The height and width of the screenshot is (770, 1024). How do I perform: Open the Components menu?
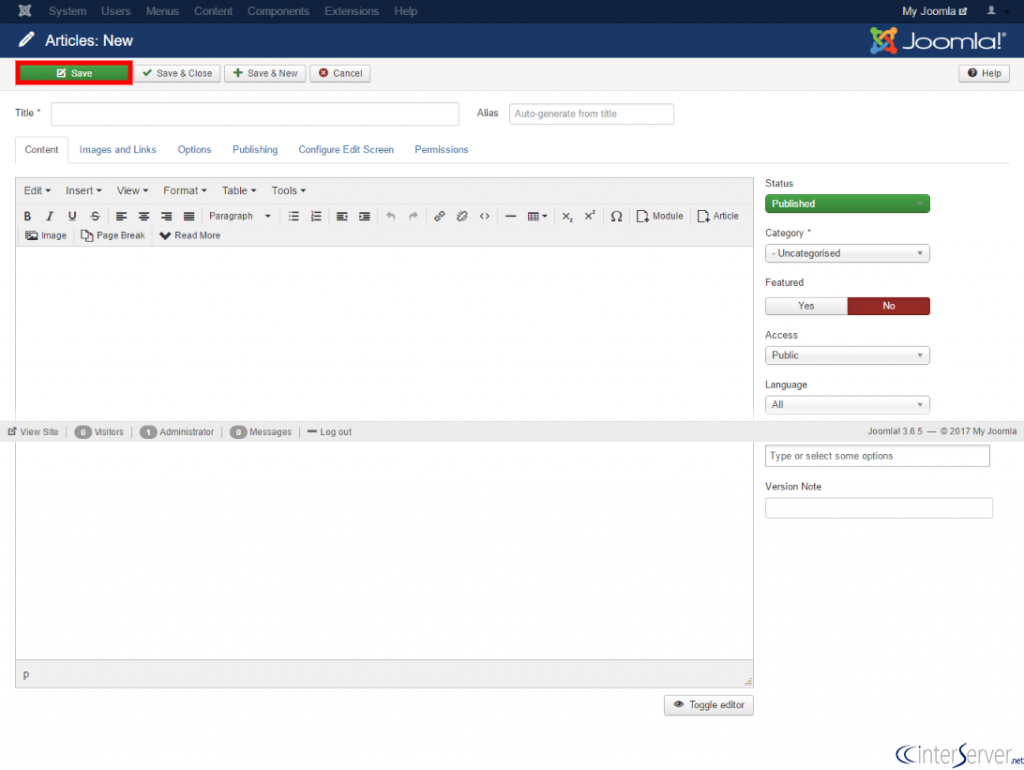(278, 11)
